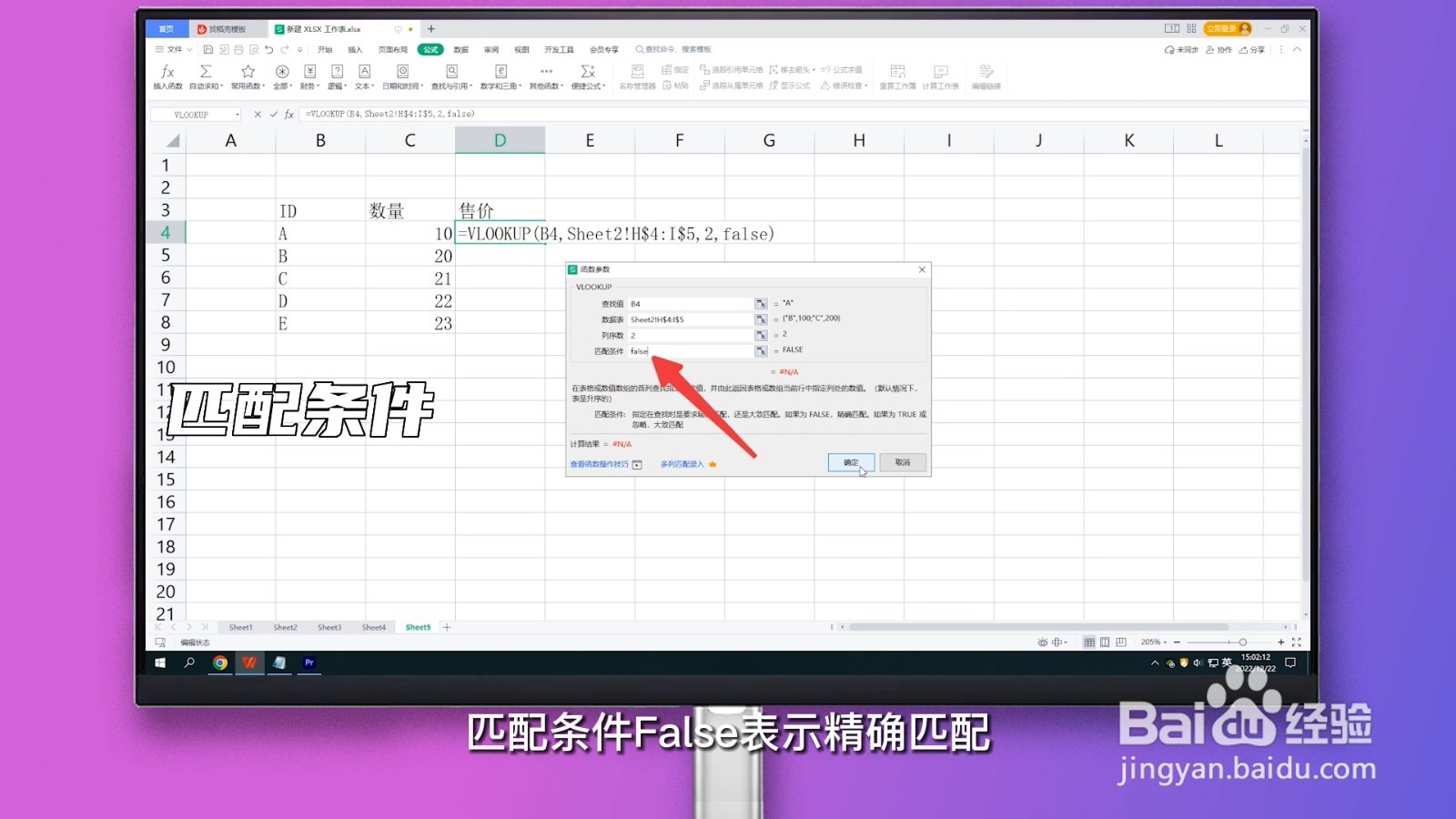Click the Name Manager icon
Image resolution: width=1456 pixels, height=819 pixels.
point(640,73)
